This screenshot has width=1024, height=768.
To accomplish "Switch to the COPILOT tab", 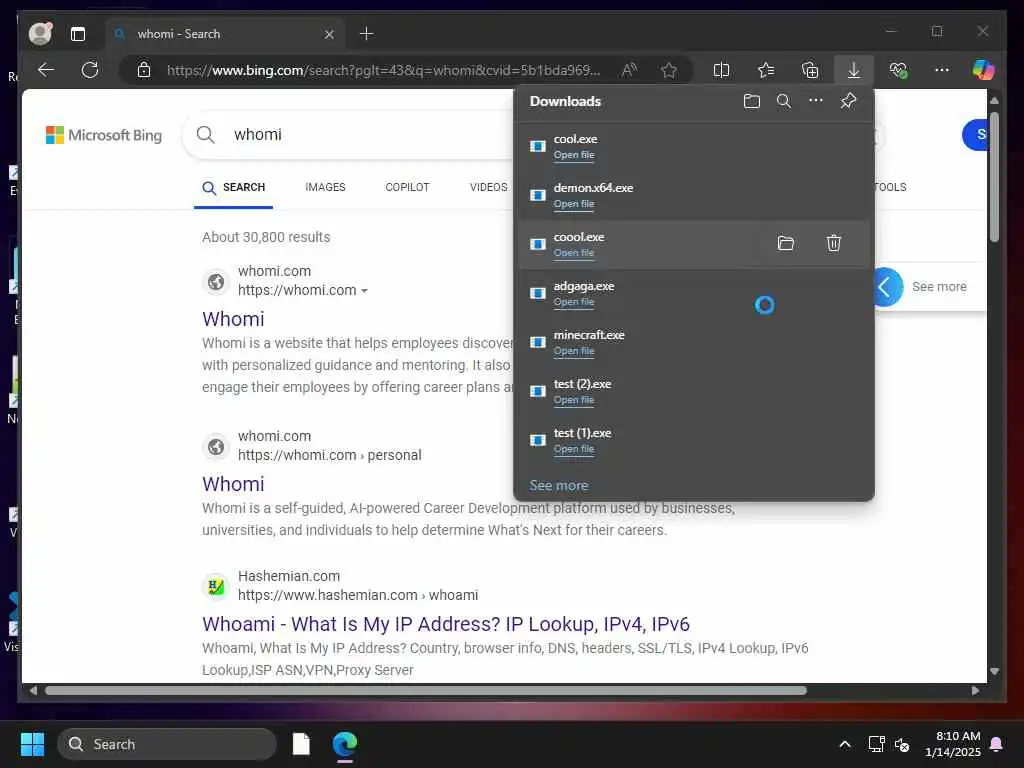I will pyautogui.click(x=407, y=187).
